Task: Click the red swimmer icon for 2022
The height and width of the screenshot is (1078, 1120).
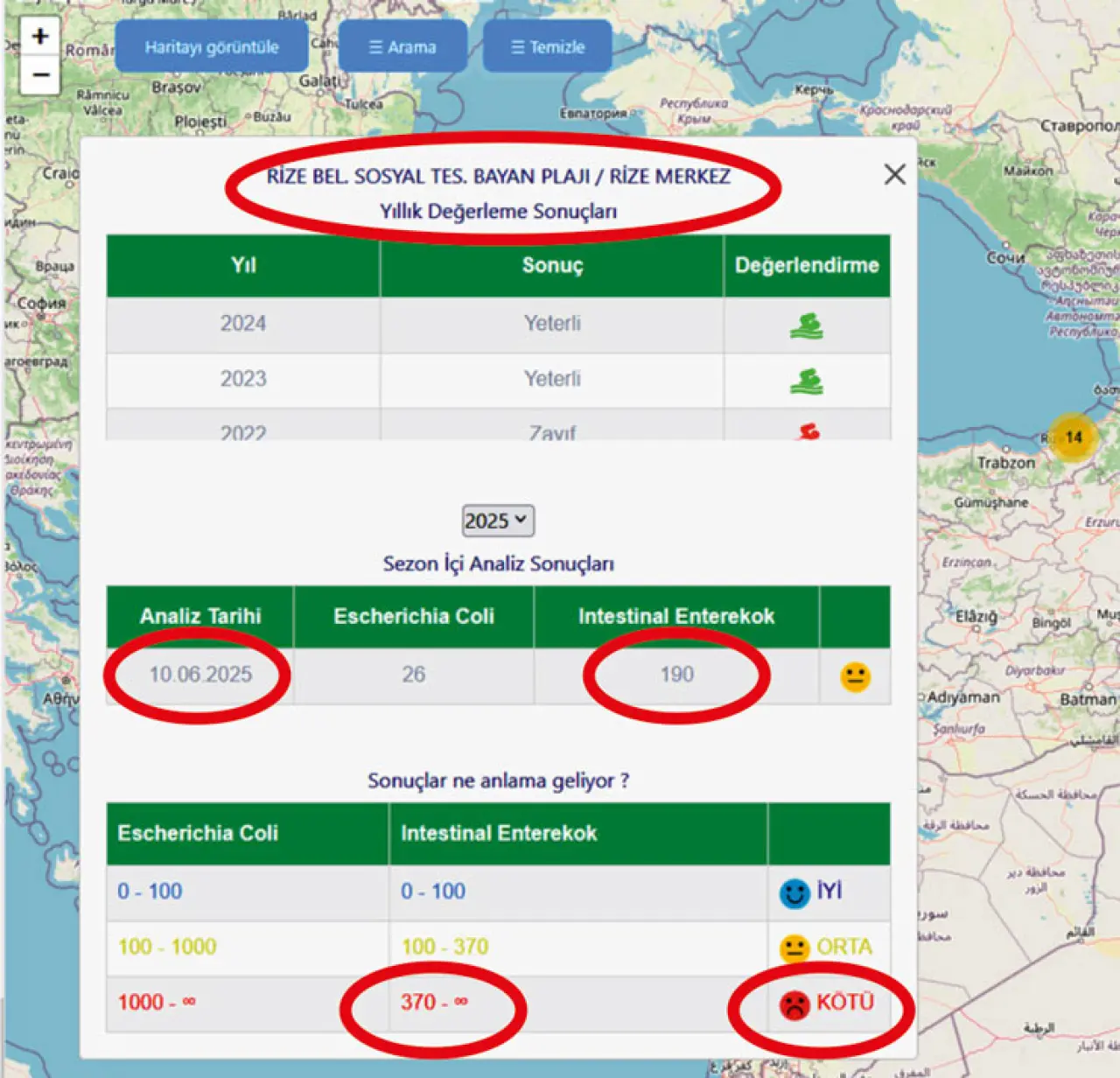Action: [808, 431]
